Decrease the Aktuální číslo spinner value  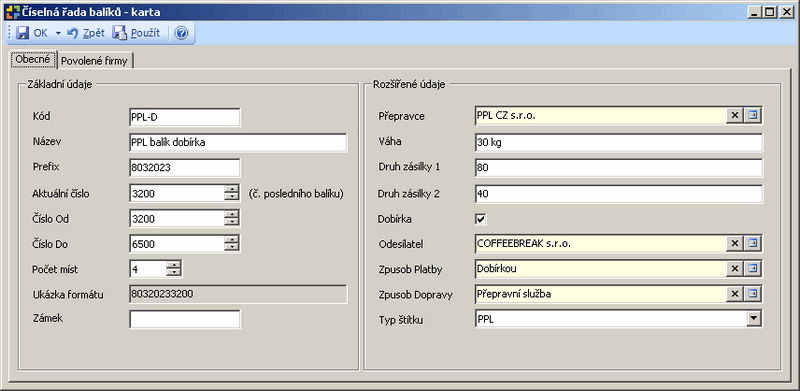[x=232, y=198]
